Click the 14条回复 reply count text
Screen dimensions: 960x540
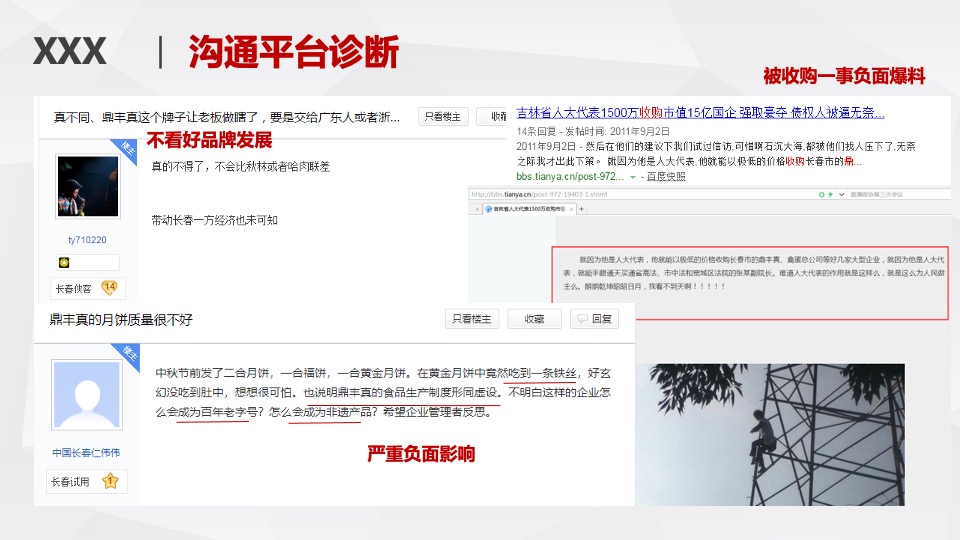[x=536, y=131]
